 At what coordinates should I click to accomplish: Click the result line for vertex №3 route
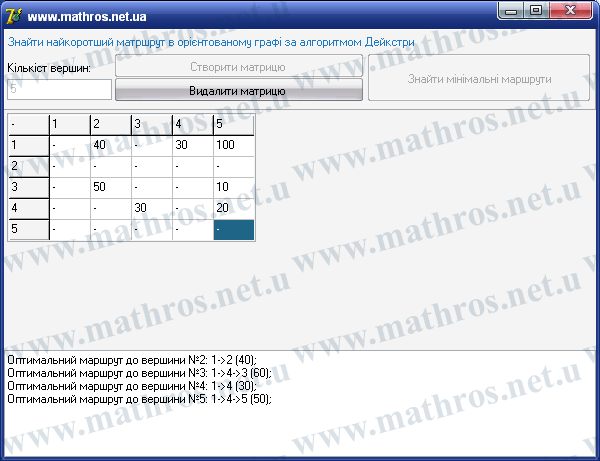tap(139, 373)
